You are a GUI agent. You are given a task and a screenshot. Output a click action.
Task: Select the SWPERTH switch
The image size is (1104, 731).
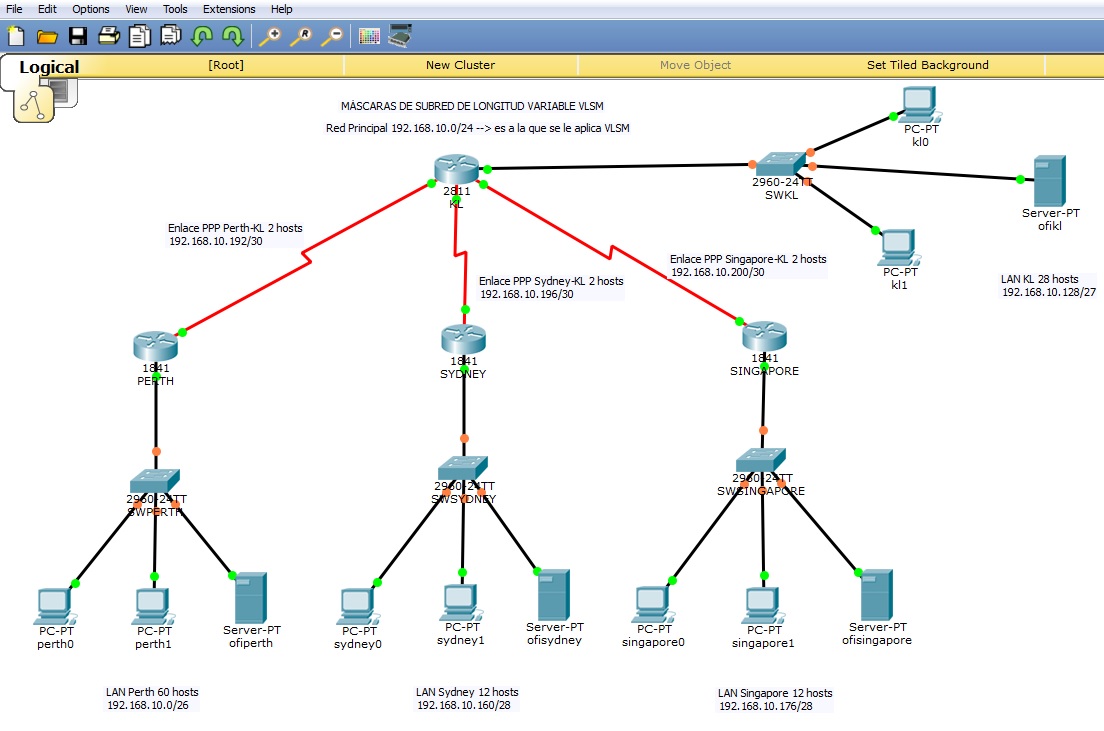pyautogui.click(x=155, y=480)
